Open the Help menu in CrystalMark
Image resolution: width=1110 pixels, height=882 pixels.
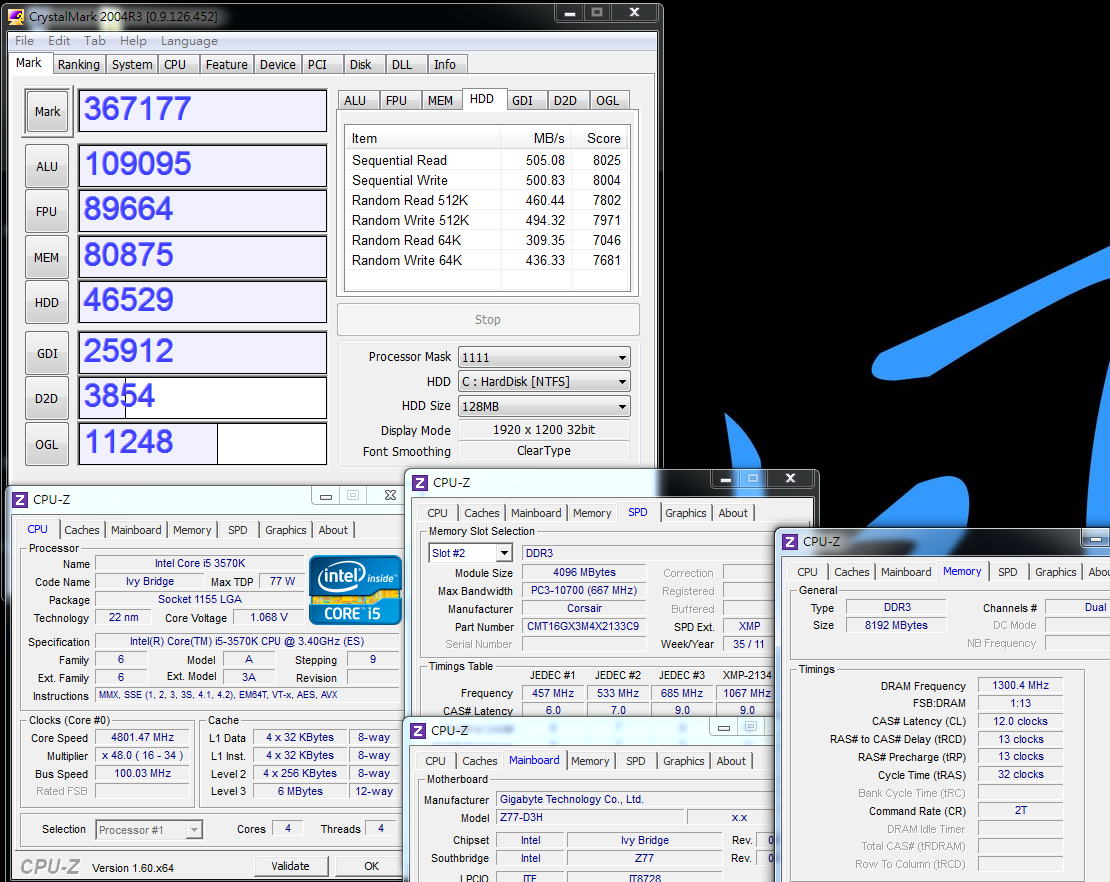[x=133, y=40]
